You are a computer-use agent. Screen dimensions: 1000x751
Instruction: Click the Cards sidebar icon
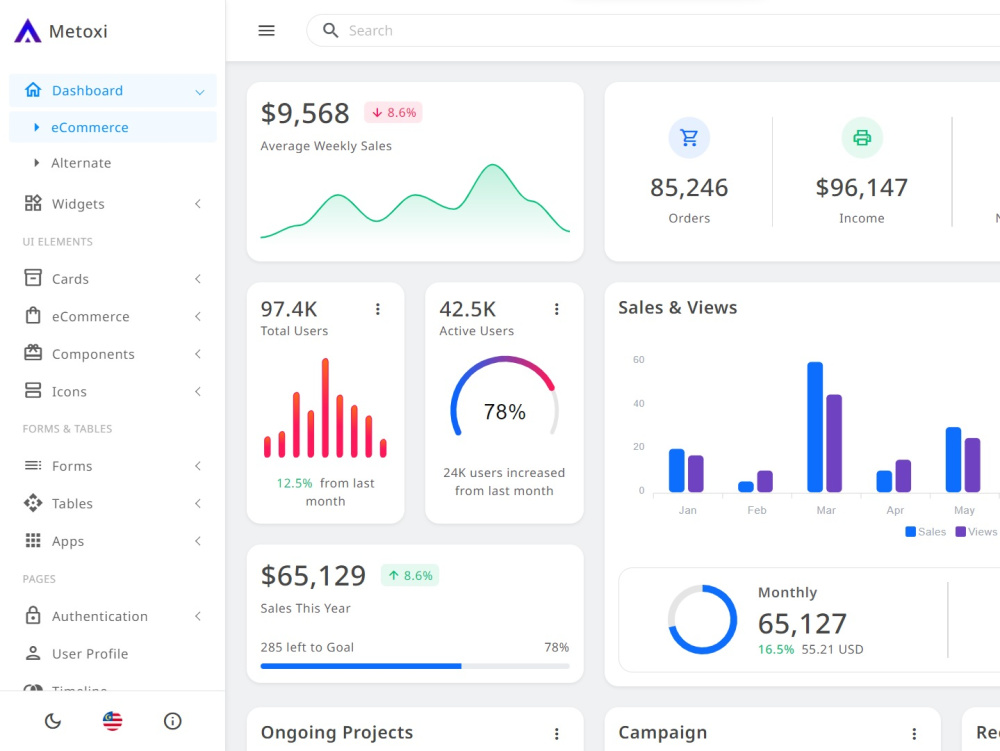click(31, 278)
